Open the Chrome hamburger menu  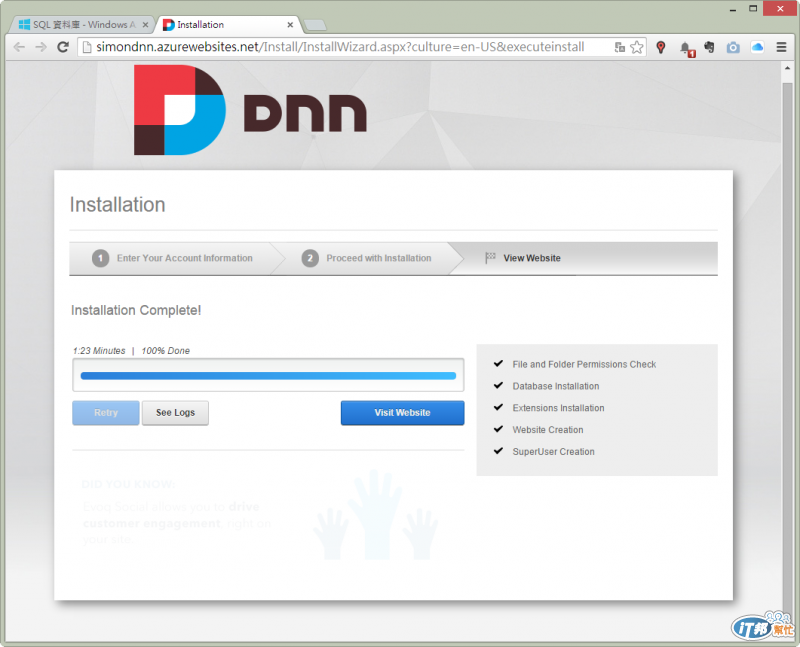781,47
